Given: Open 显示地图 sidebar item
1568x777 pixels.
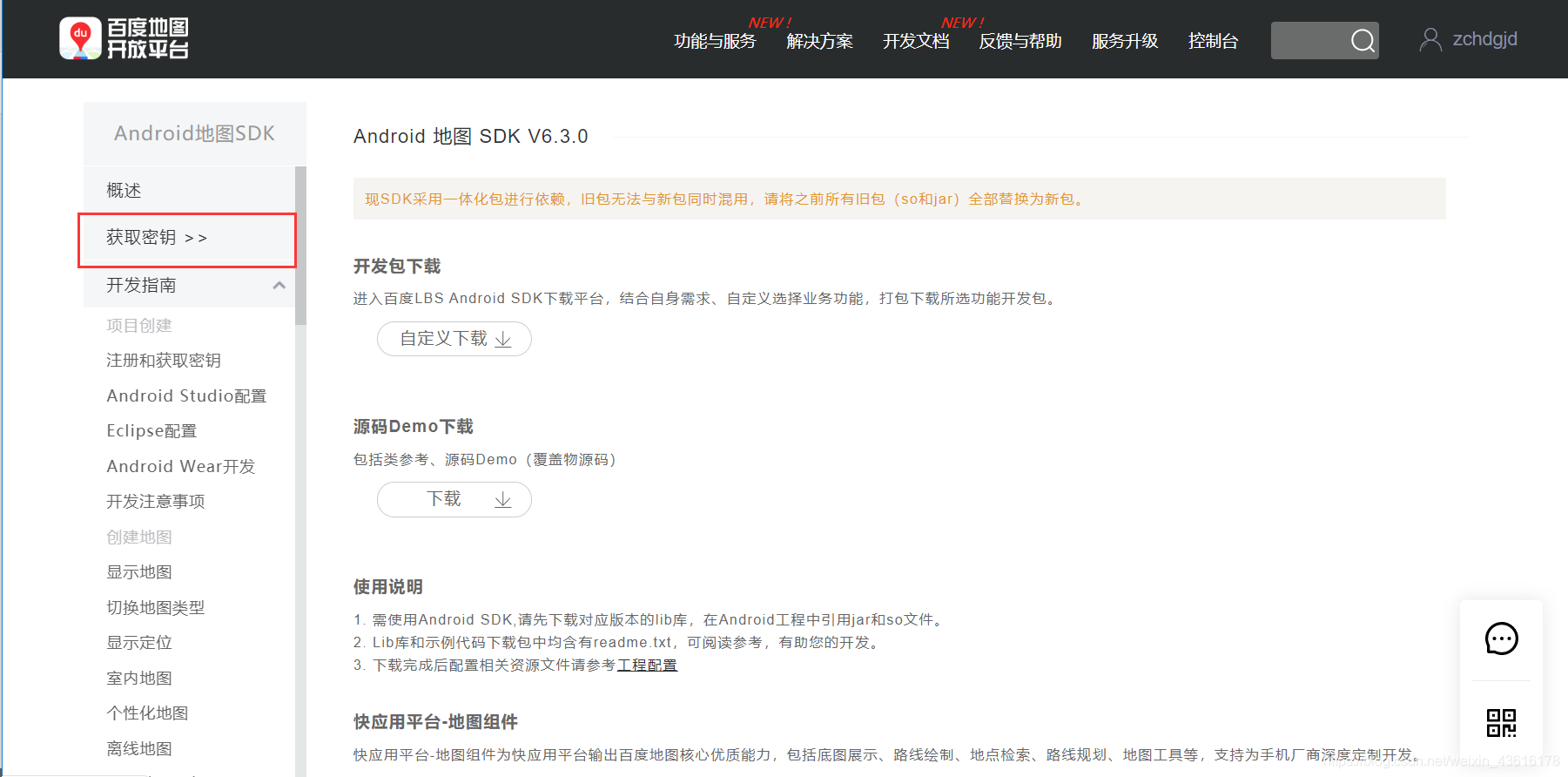Looking at the screenshot, I should 139,572.
